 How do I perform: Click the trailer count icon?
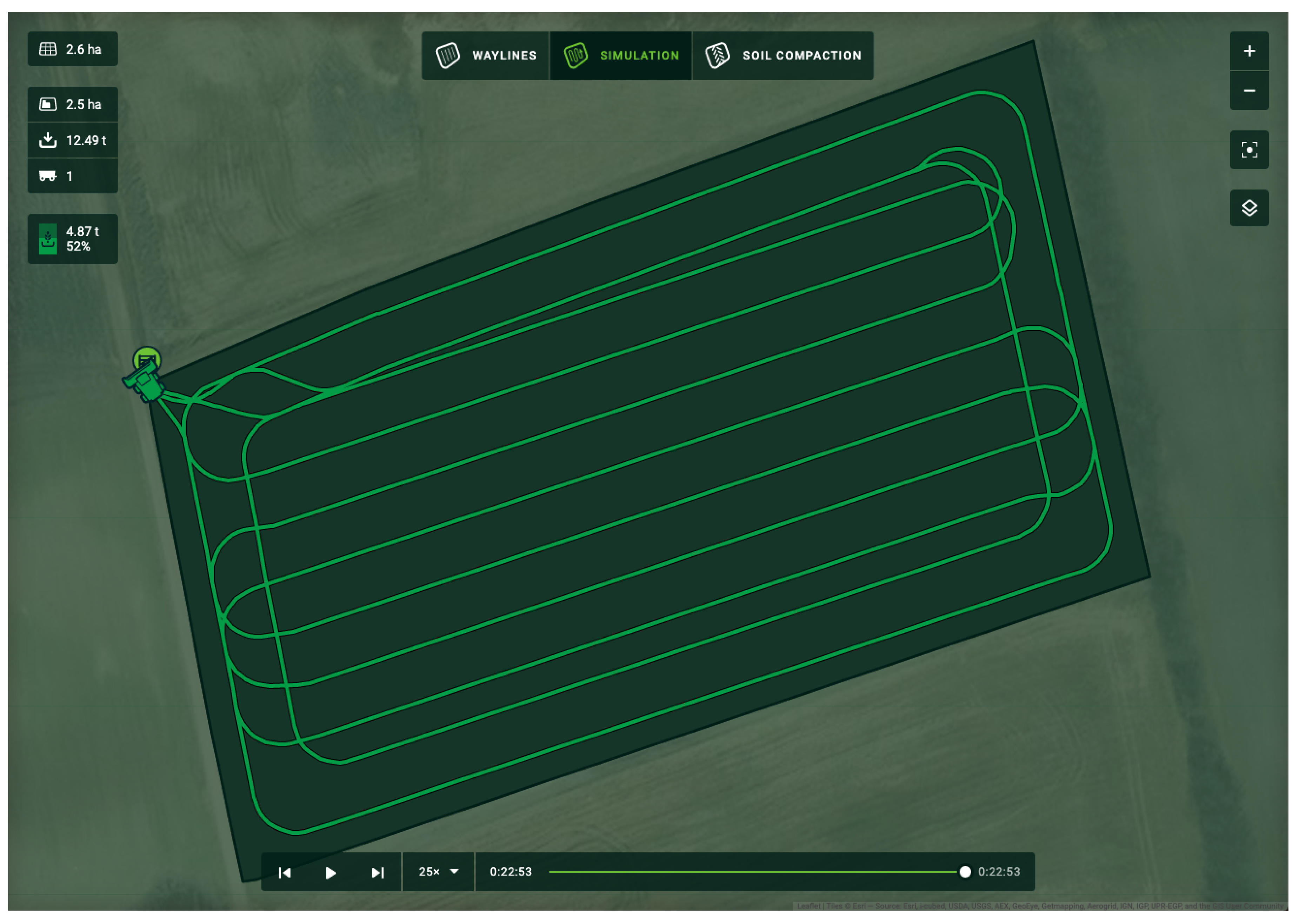[48, 176]
